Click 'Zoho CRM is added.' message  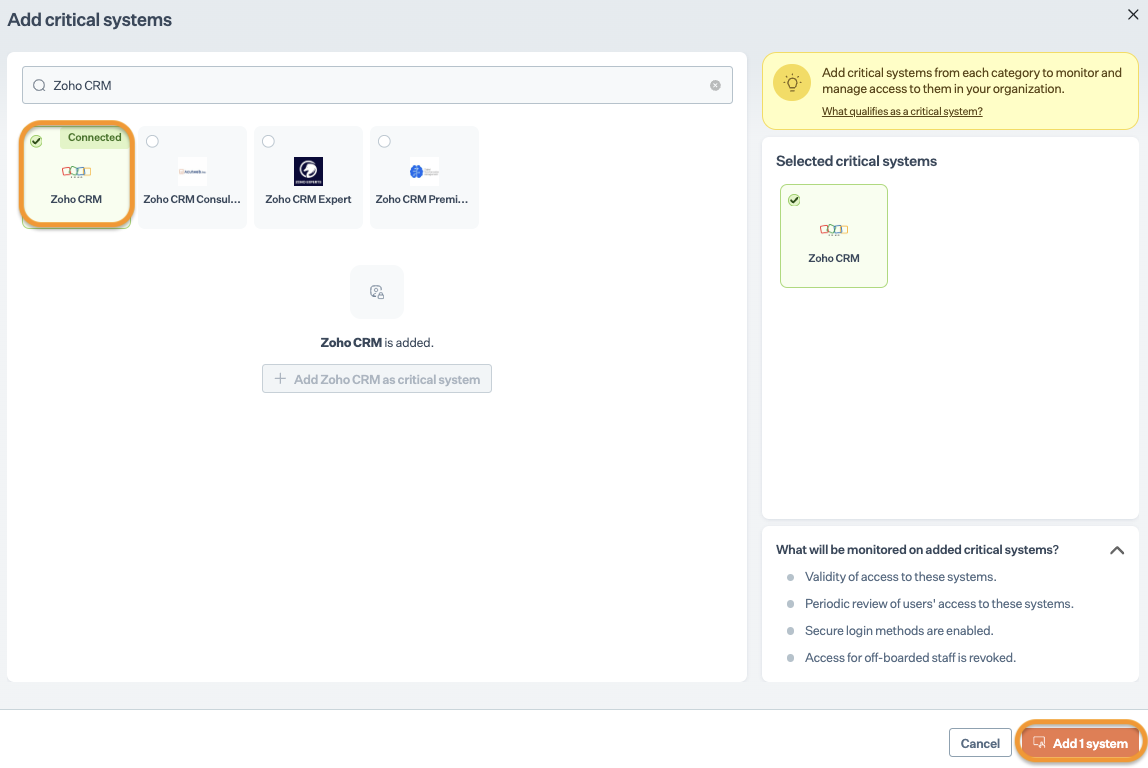pos(377,343)
